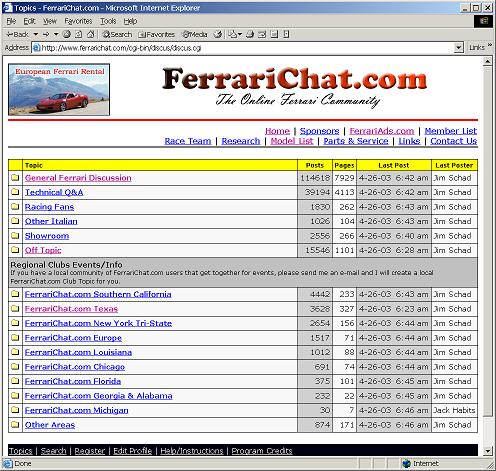The height and width of the screenshot is (471, 496).
Task: Open FerrariChat.com Georgia & Alabama link
Action: tap(98, 396)
